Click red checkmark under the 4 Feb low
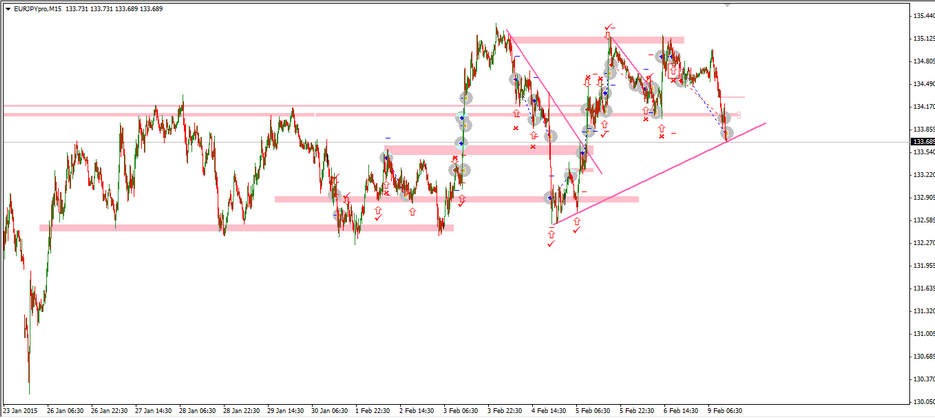Viewport: 935px width, 418px height. point(551,244)
